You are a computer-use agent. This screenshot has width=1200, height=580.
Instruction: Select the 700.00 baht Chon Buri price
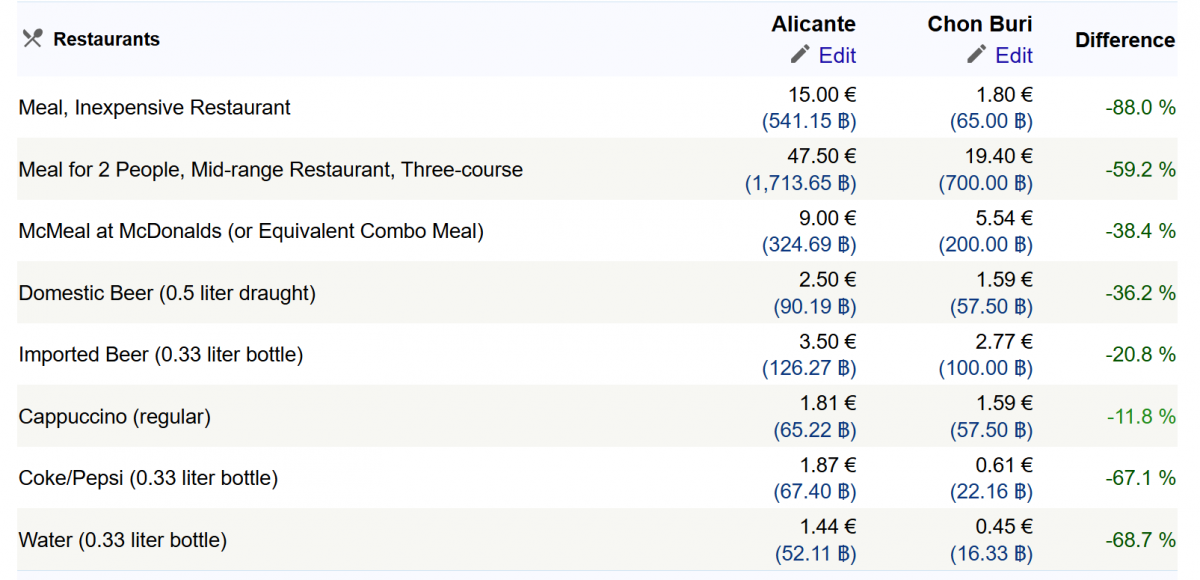(x=985, y=183)
